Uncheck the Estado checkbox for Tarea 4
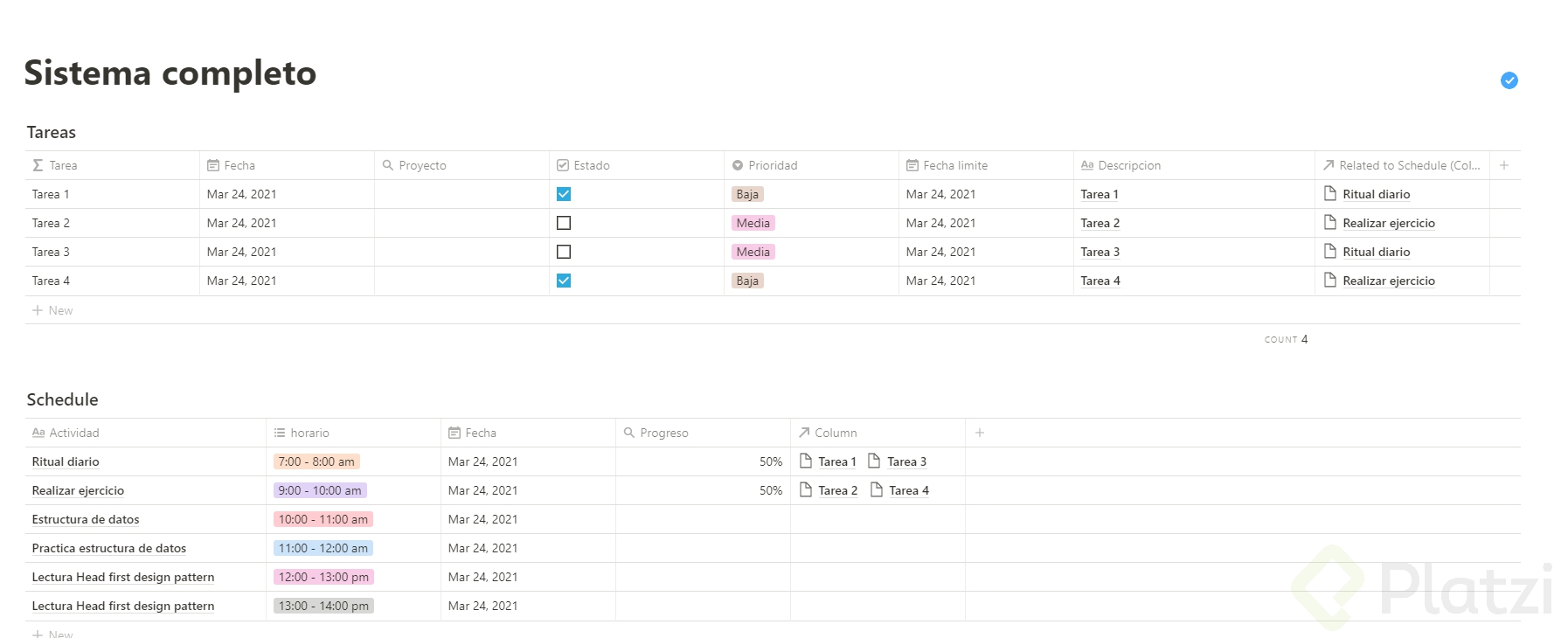1568x638 pixels. [x=564, y=281]
